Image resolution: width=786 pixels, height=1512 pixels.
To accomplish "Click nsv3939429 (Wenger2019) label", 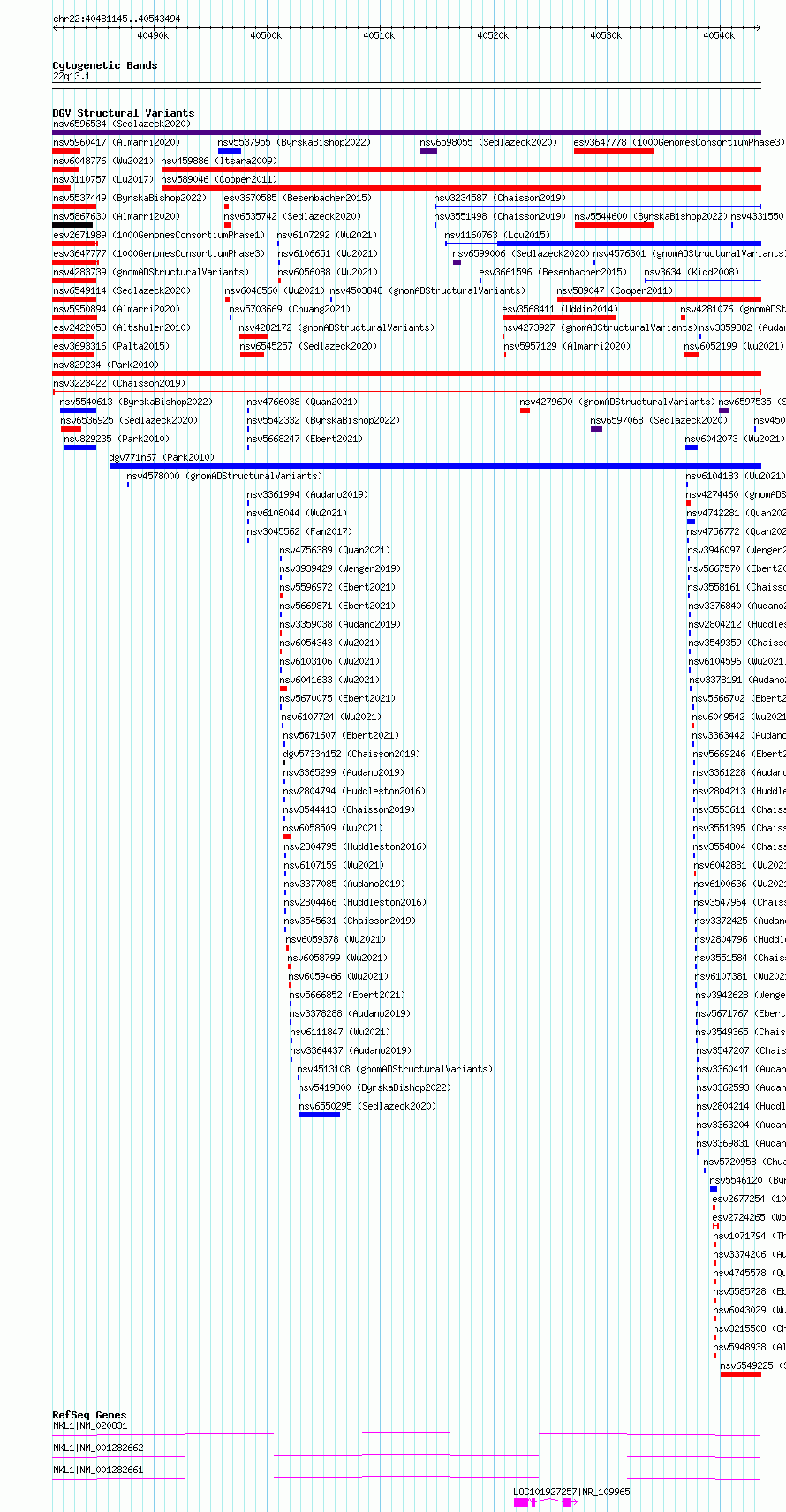I will (x=340, y=568).
